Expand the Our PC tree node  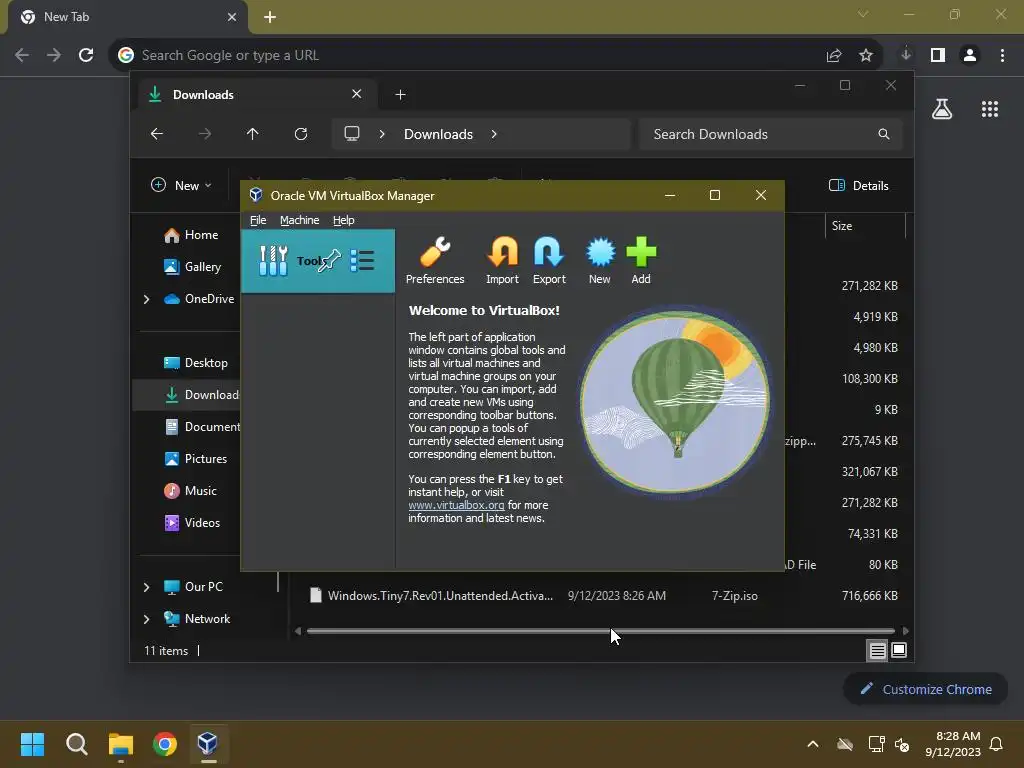tap(146, 587)
